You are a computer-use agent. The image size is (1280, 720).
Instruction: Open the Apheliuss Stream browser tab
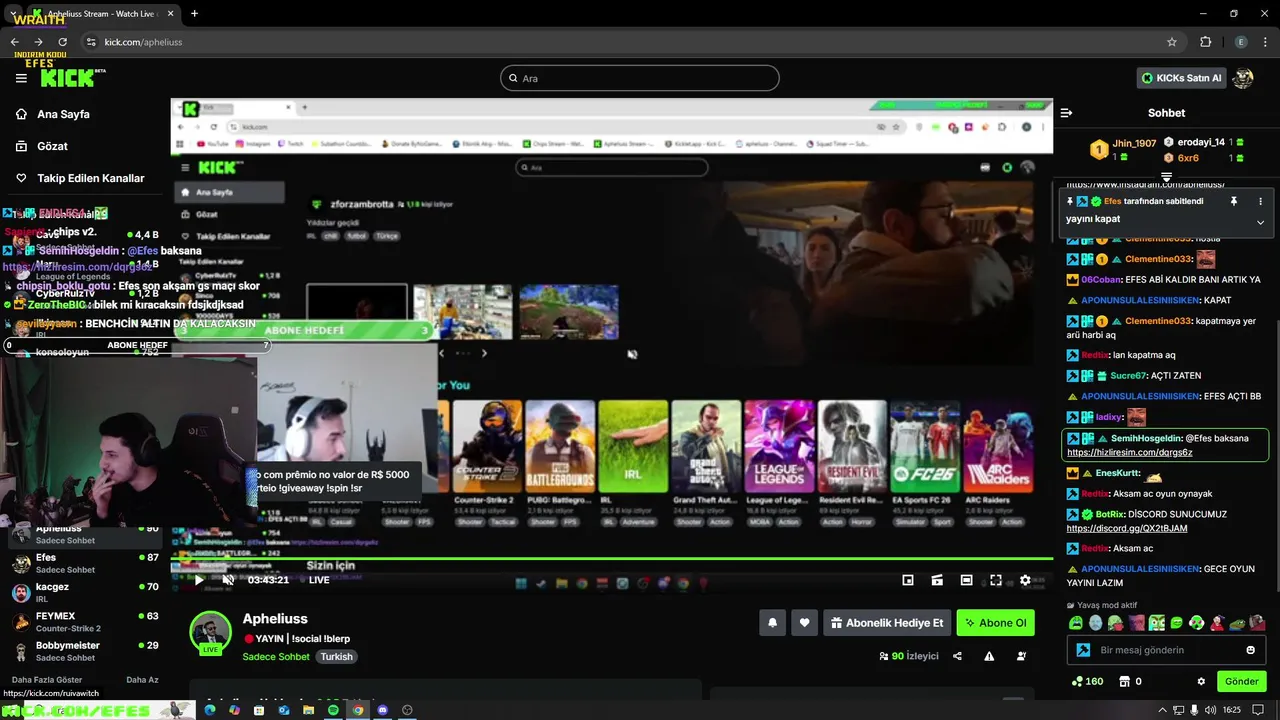pyautogui.click(x=104, y=14)
